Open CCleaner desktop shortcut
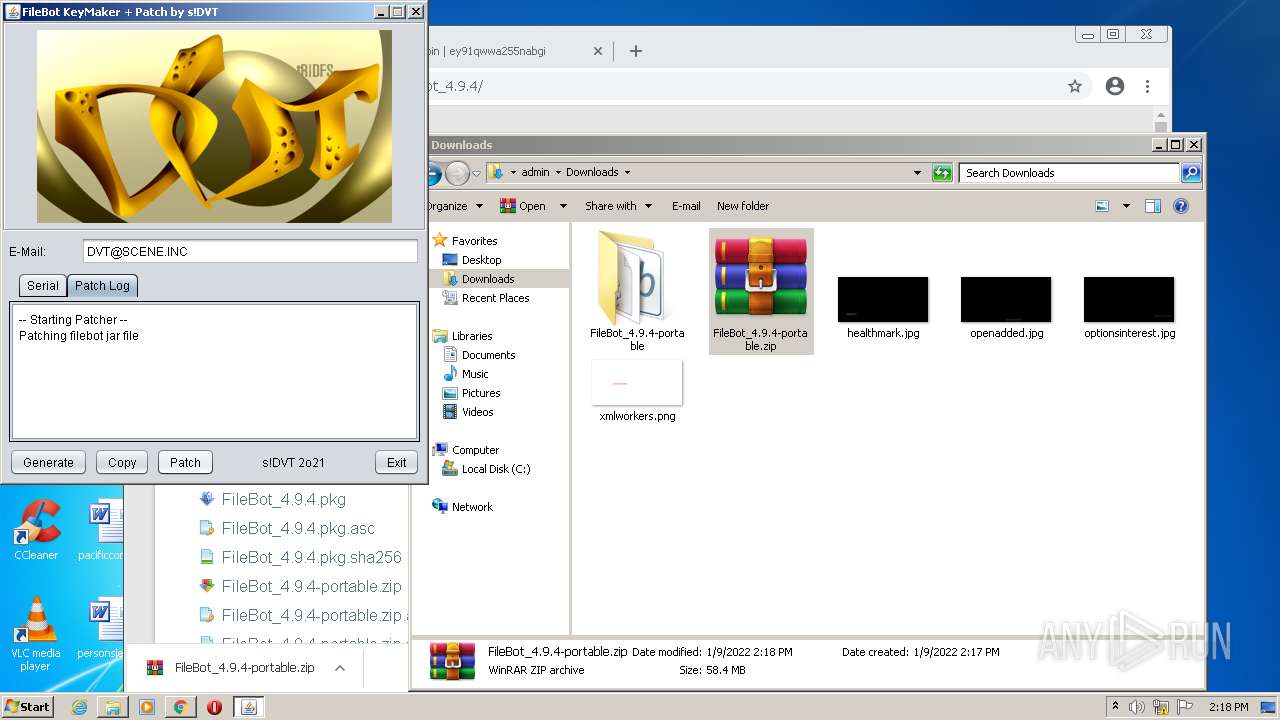The height and width of the screenshot is (720, 1280). [x=36, y=531]
